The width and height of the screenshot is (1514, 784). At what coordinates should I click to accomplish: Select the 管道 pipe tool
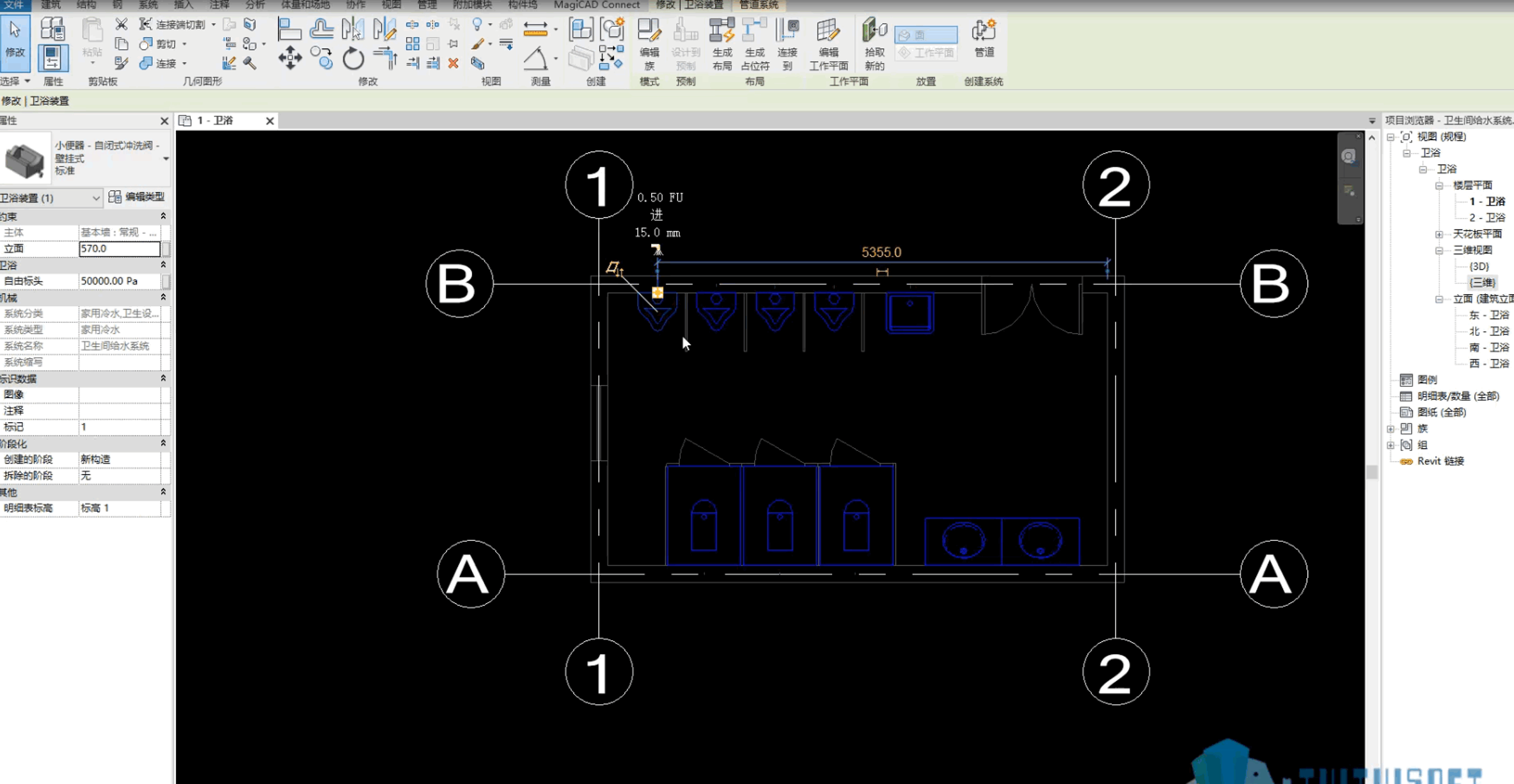pos(984,38)
